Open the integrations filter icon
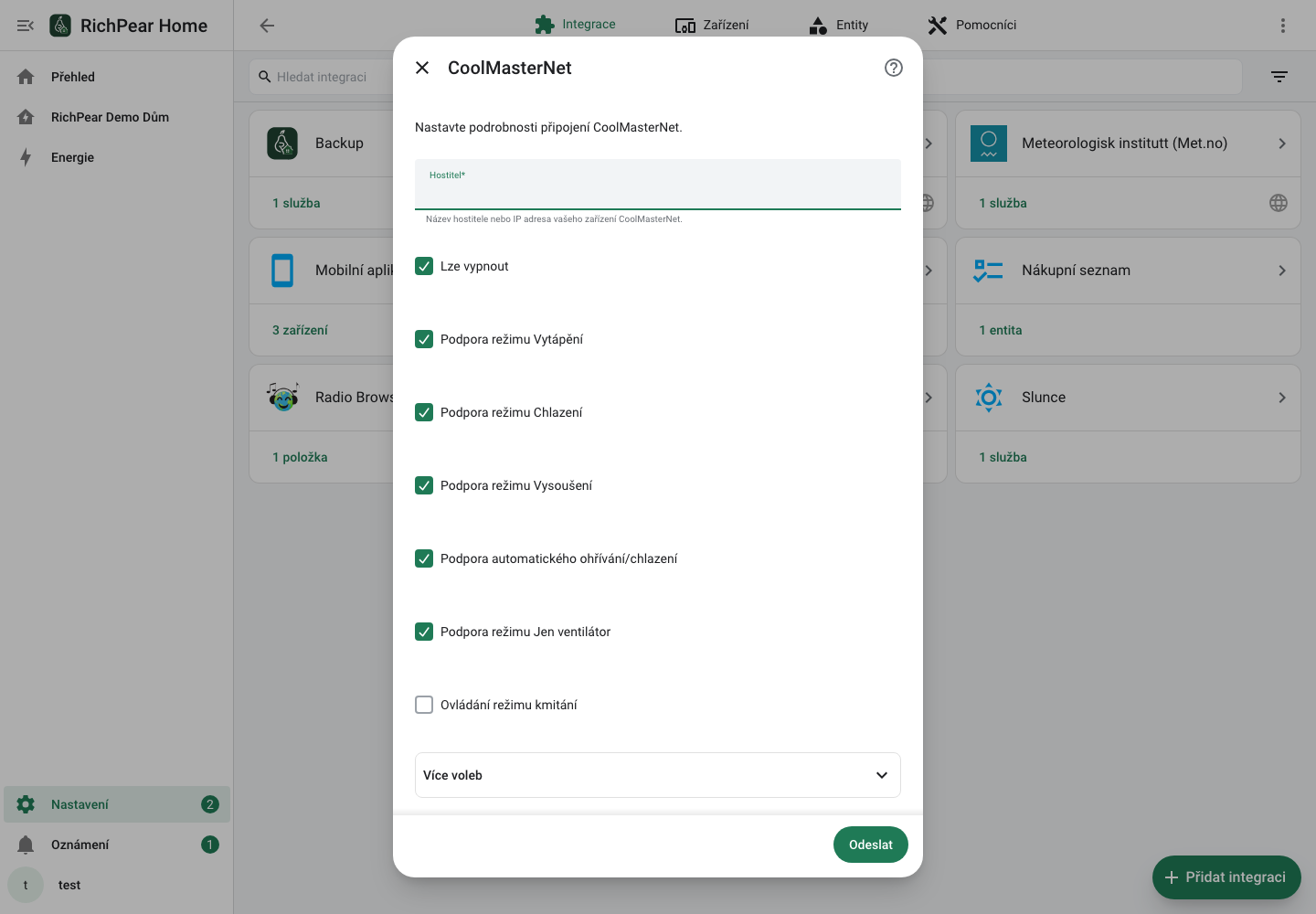1316x914 pixels. 1279,77
